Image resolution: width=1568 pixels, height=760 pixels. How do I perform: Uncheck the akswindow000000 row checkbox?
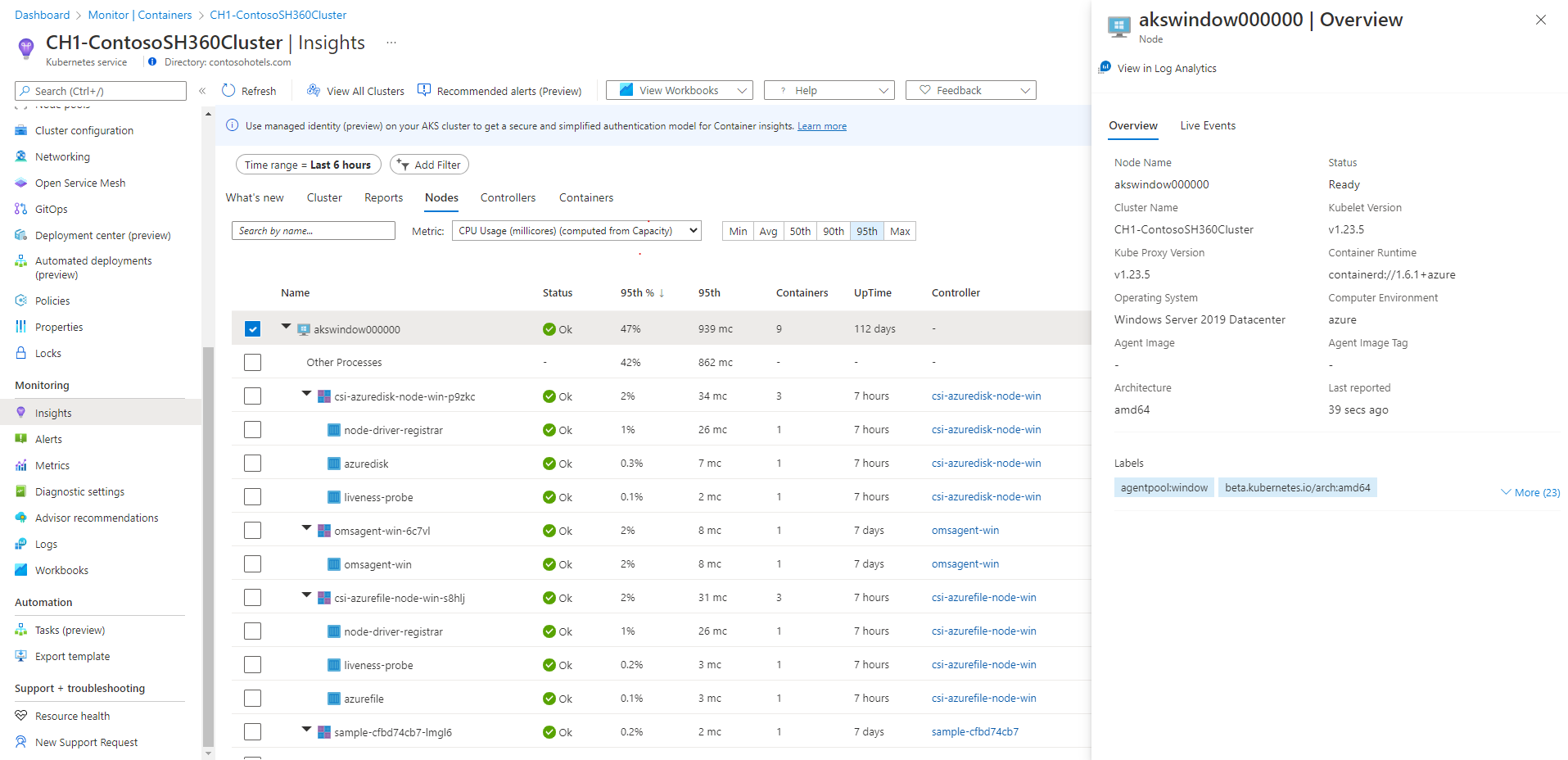(252, 329)
